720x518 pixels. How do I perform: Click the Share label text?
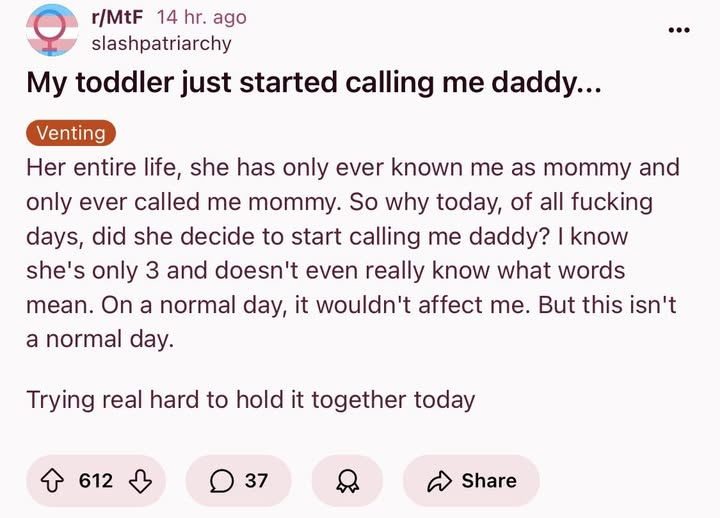(489, 481)
